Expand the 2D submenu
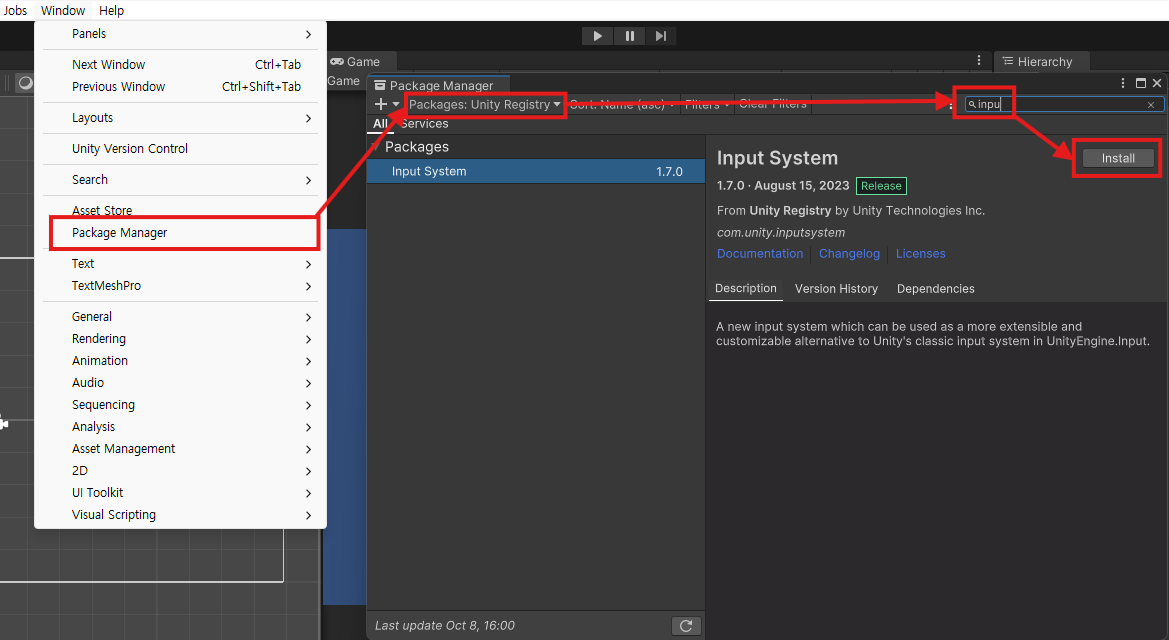1169x640 pixels. click(180, 471)
